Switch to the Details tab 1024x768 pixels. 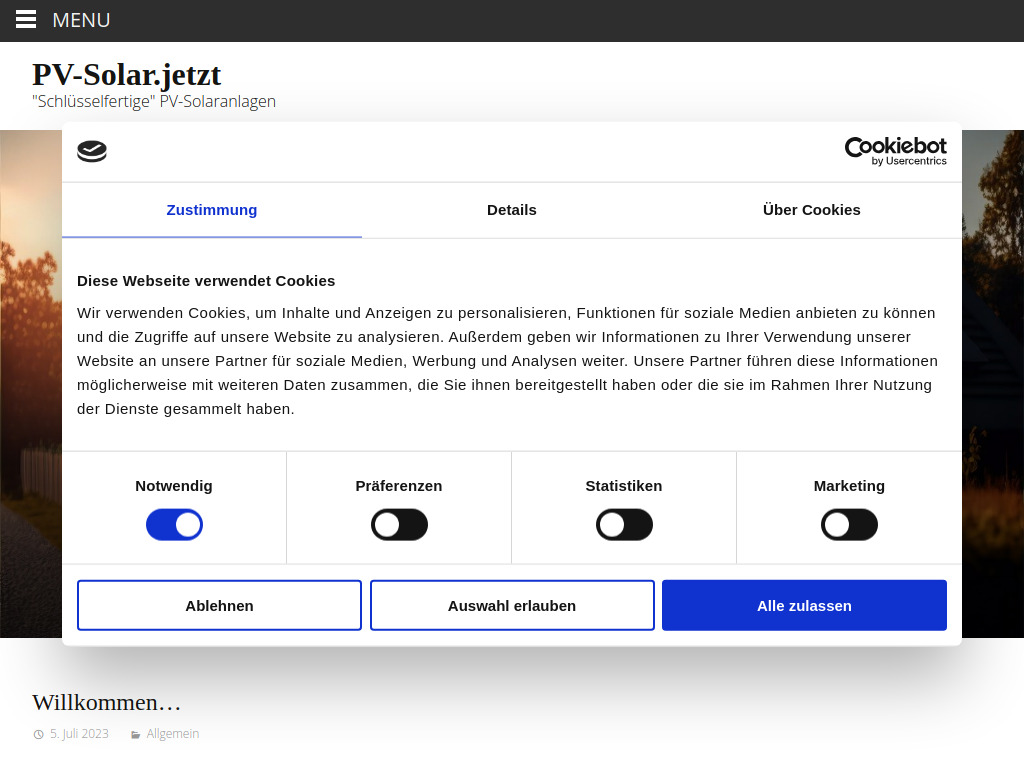[511, 210]
